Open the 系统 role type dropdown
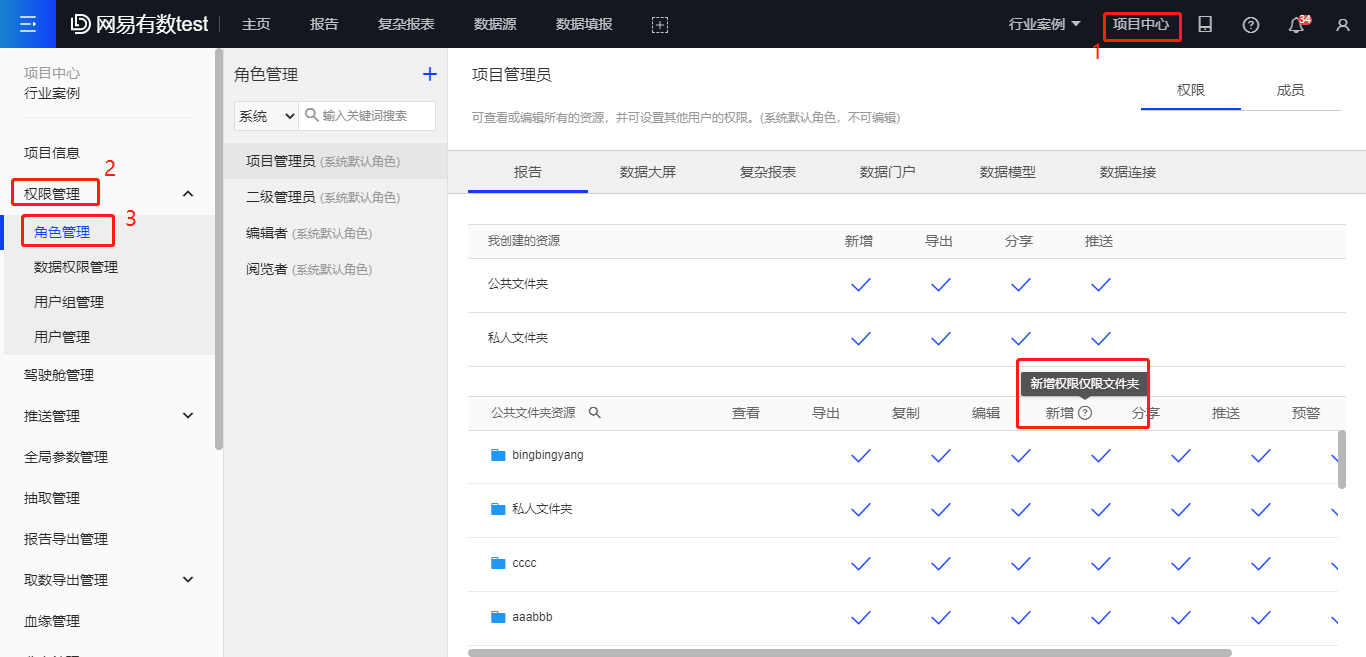Screen dimensions: 1366x657 click(266, 116)
